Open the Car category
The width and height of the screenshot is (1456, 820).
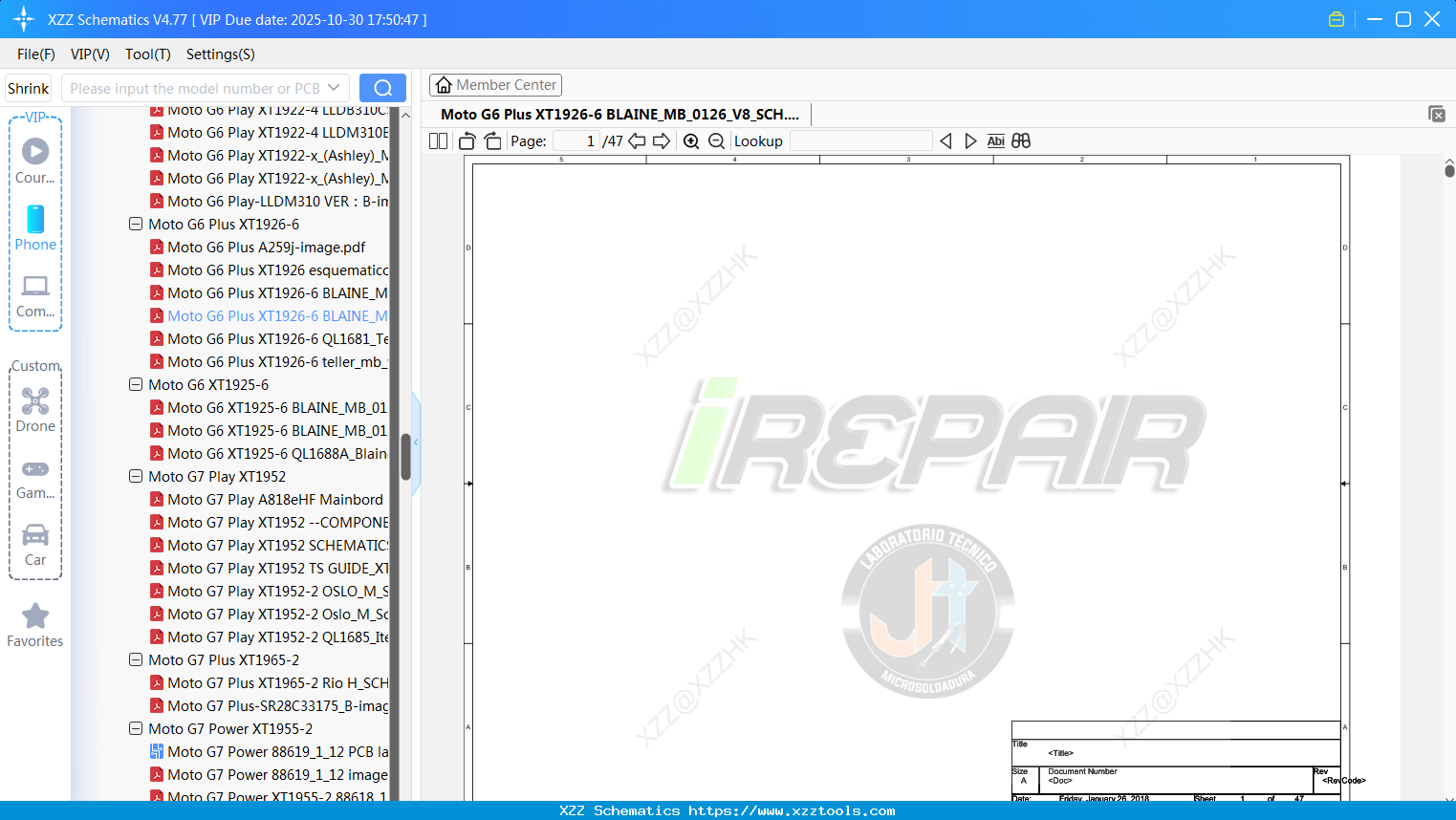click(x=35, y=546)
